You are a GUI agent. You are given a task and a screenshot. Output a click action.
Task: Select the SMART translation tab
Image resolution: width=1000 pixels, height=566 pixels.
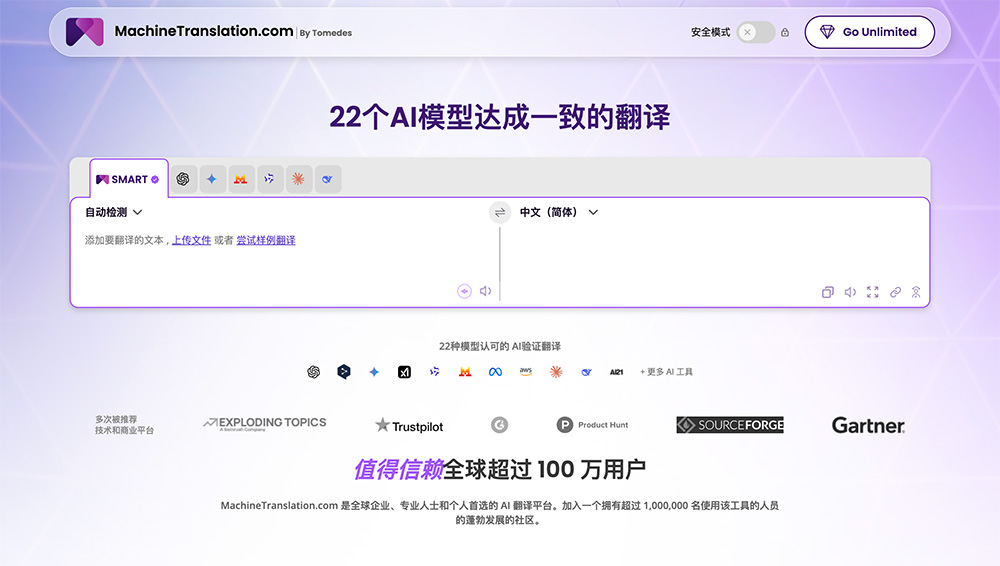128,179
